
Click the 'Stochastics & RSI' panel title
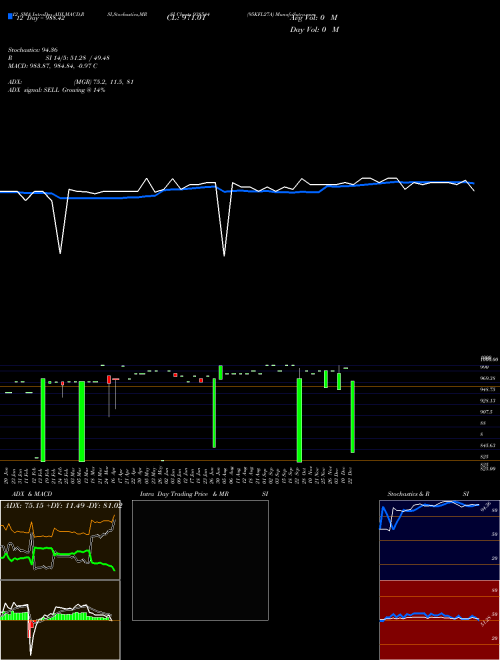[x=428, y=494]
